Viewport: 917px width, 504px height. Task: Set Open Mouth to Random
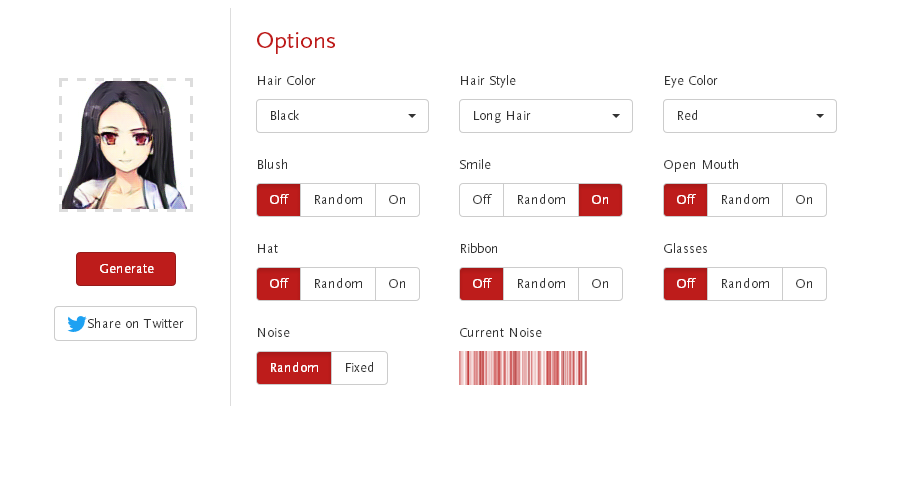coord(745,200)
